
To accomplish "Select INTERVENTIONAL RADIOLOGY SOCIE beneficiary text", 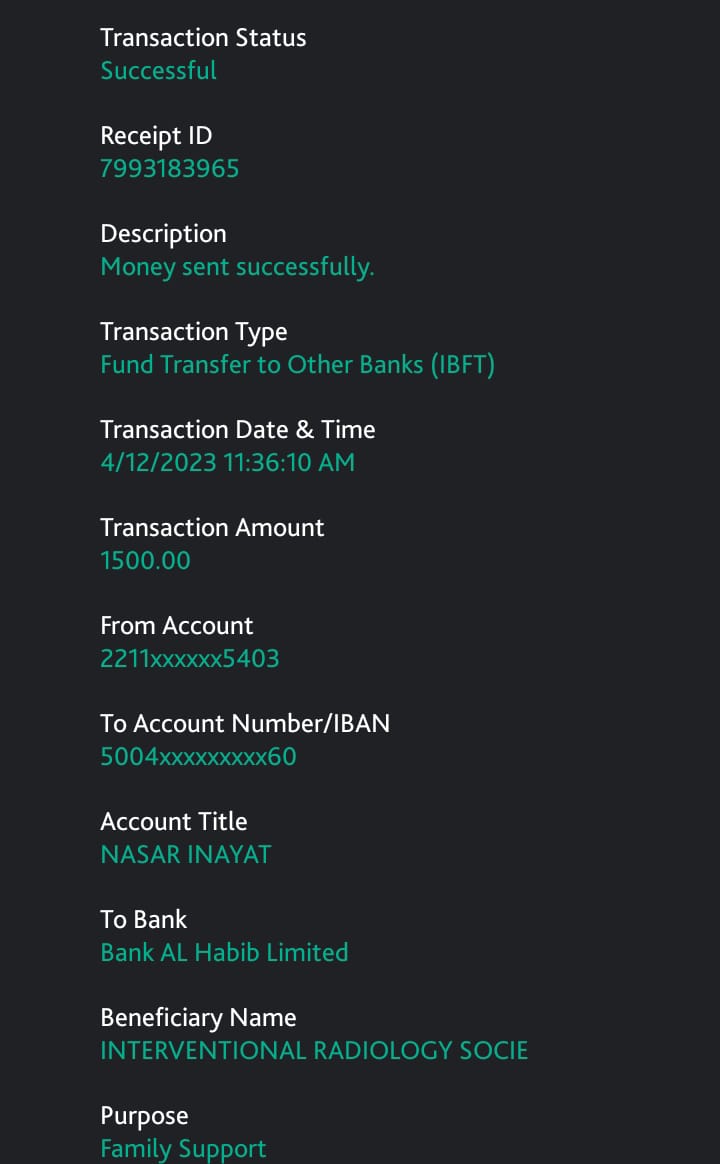I will pyautogui.click(x=314, y=1051).
